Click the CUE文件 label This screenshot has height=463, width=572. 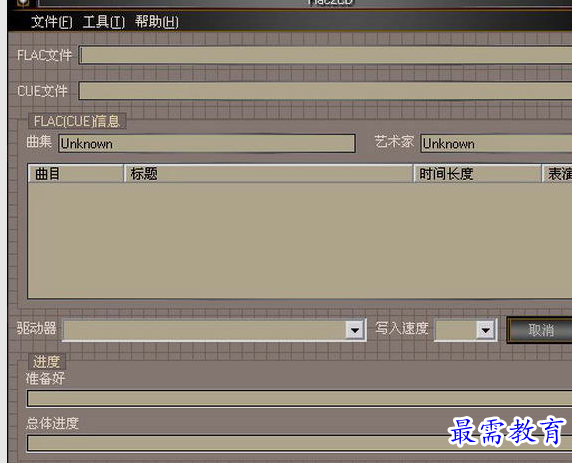tap(42, 91)
